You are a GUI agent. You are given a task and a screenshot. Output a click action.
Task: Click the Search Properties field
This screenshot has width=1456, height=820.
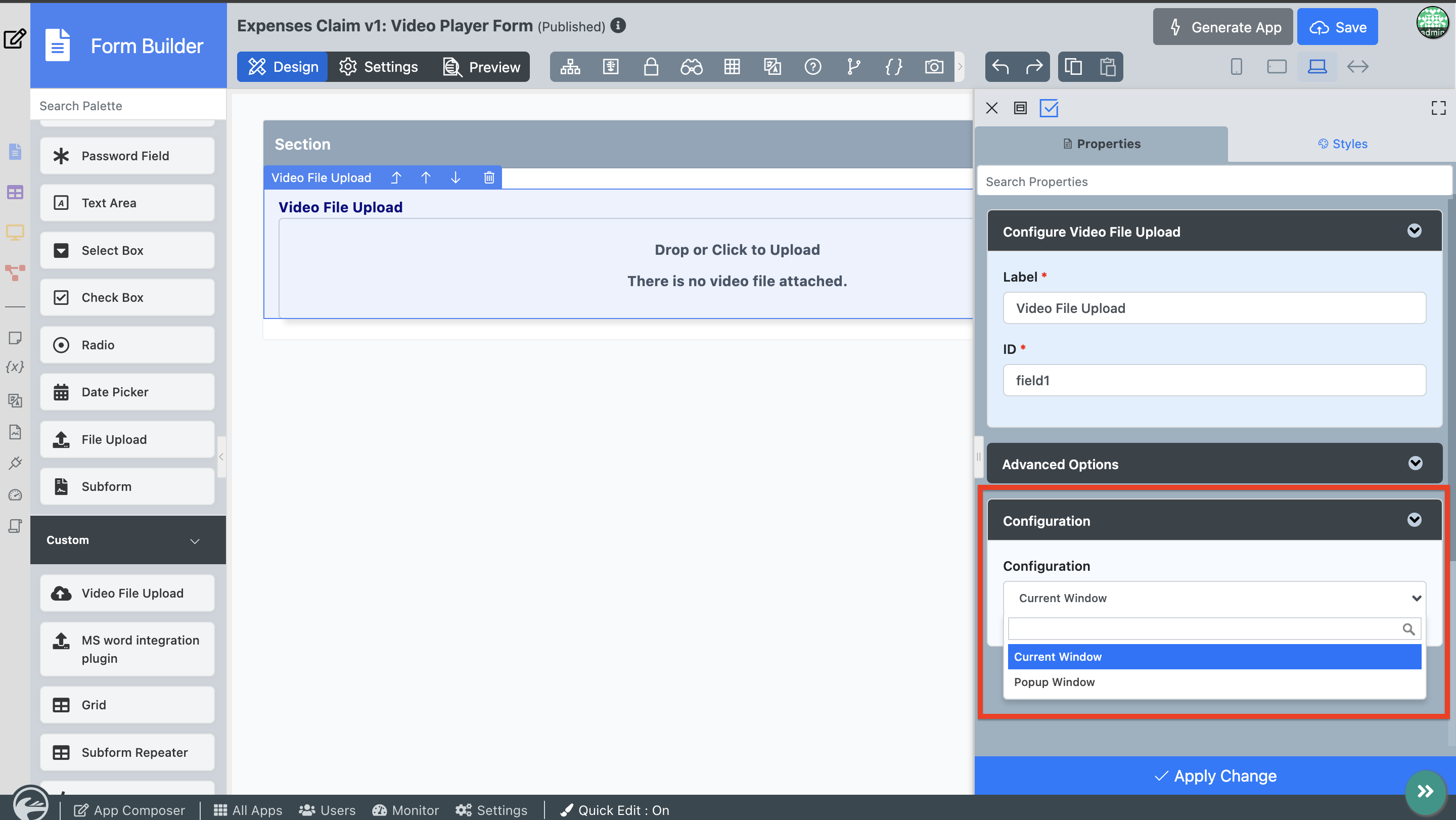(1215, 181)
